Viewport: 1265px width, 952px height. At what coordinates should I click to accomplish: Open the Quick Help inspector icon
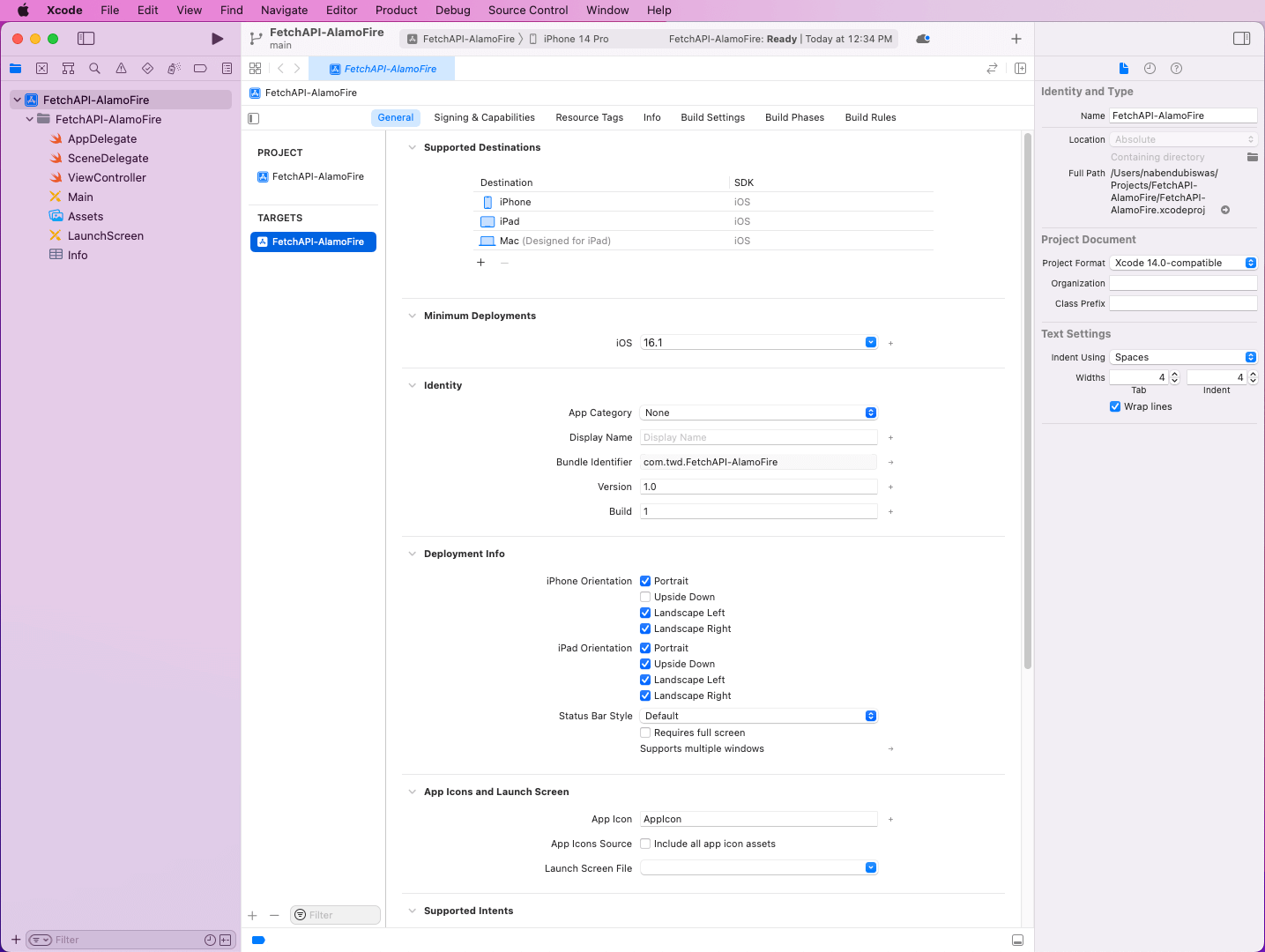[x=1176, y=69]
